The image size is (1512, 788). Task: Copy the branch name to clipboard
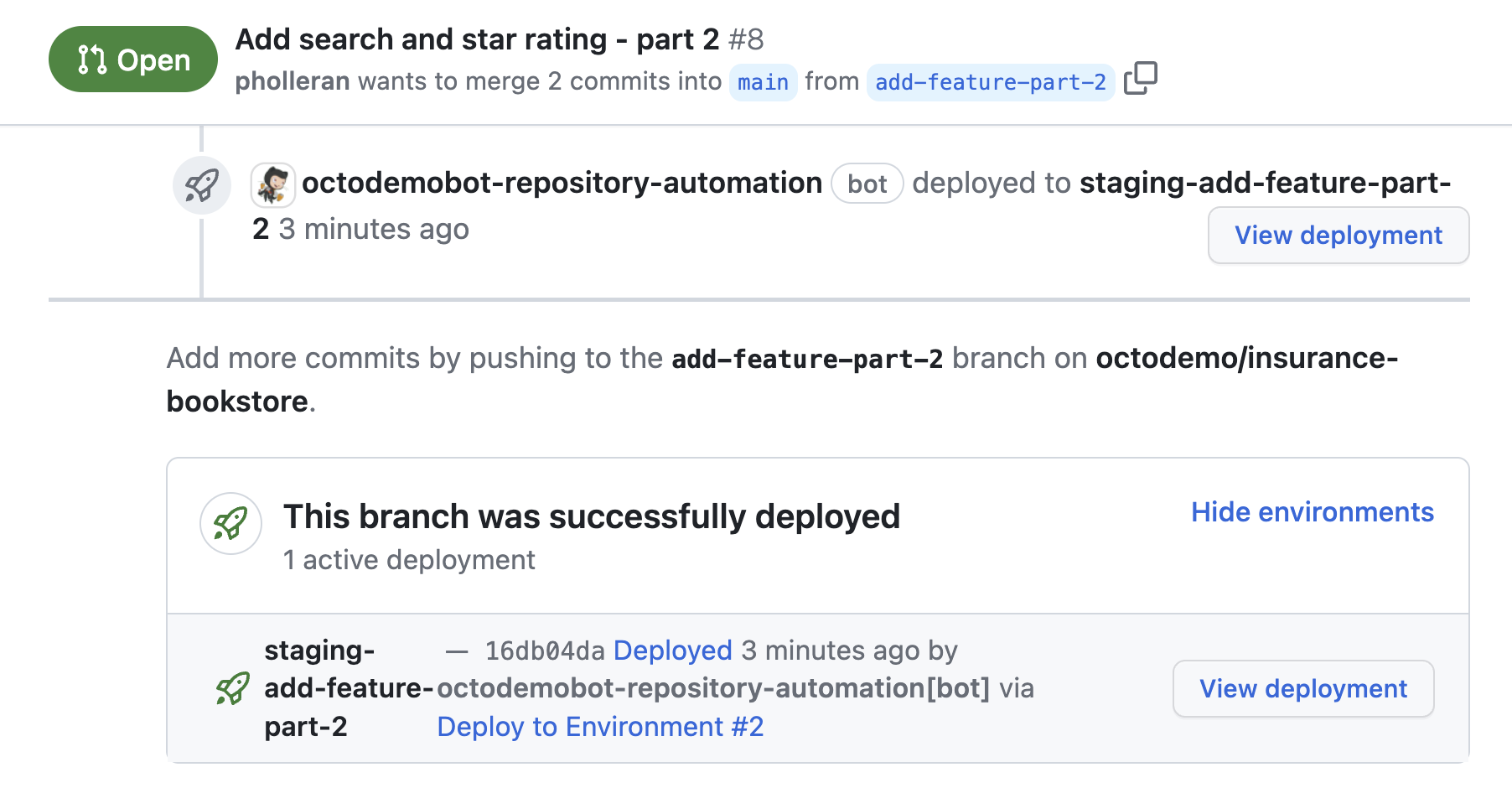click(x=1142, y=78)
